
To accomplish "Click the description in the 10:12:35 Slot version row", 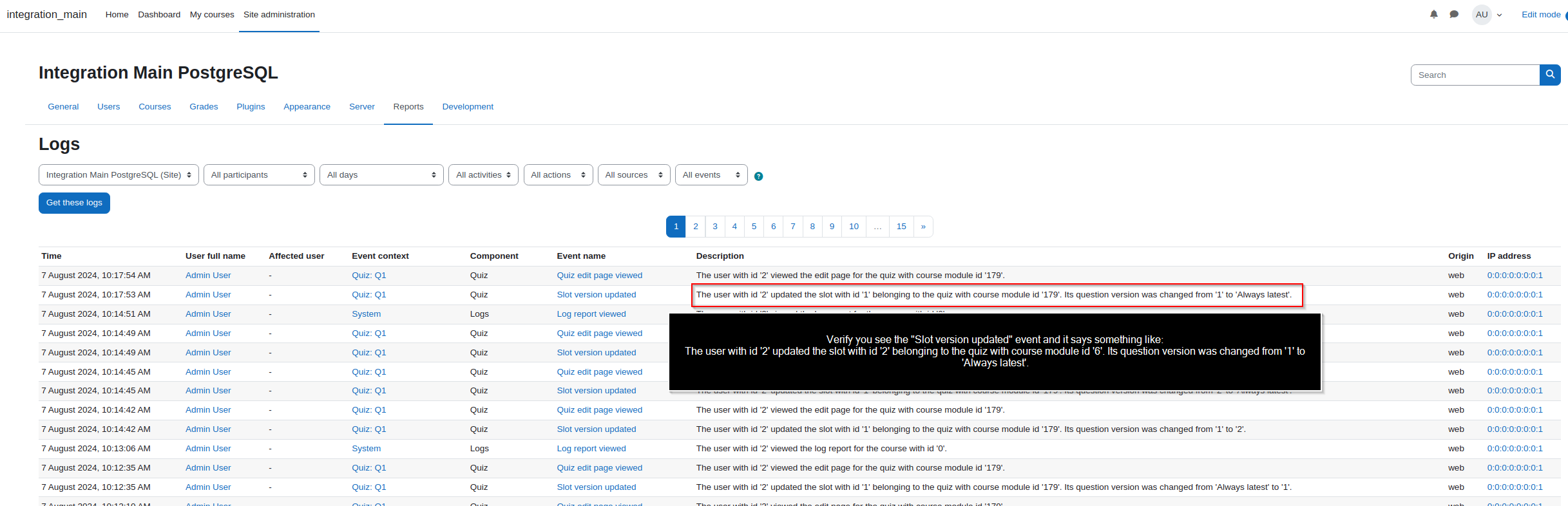I will coord(994,487).
